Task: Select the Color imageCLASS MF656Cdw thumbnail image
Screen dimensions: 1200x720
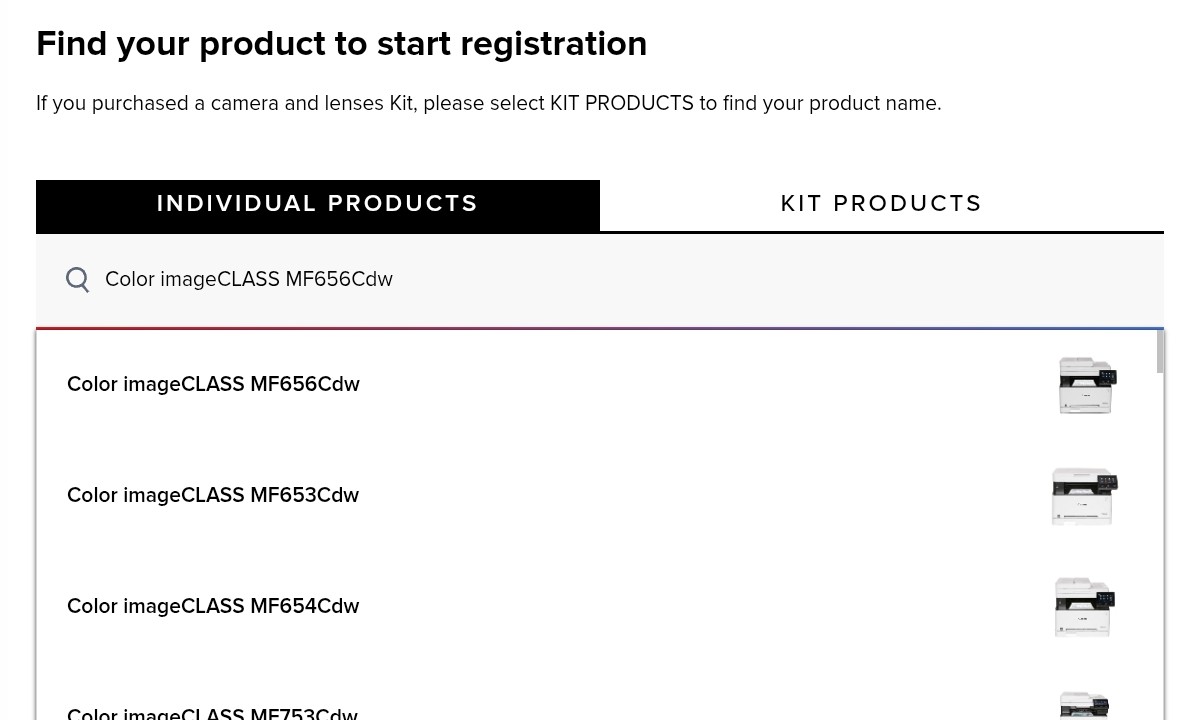Action: coord(1086,385)
